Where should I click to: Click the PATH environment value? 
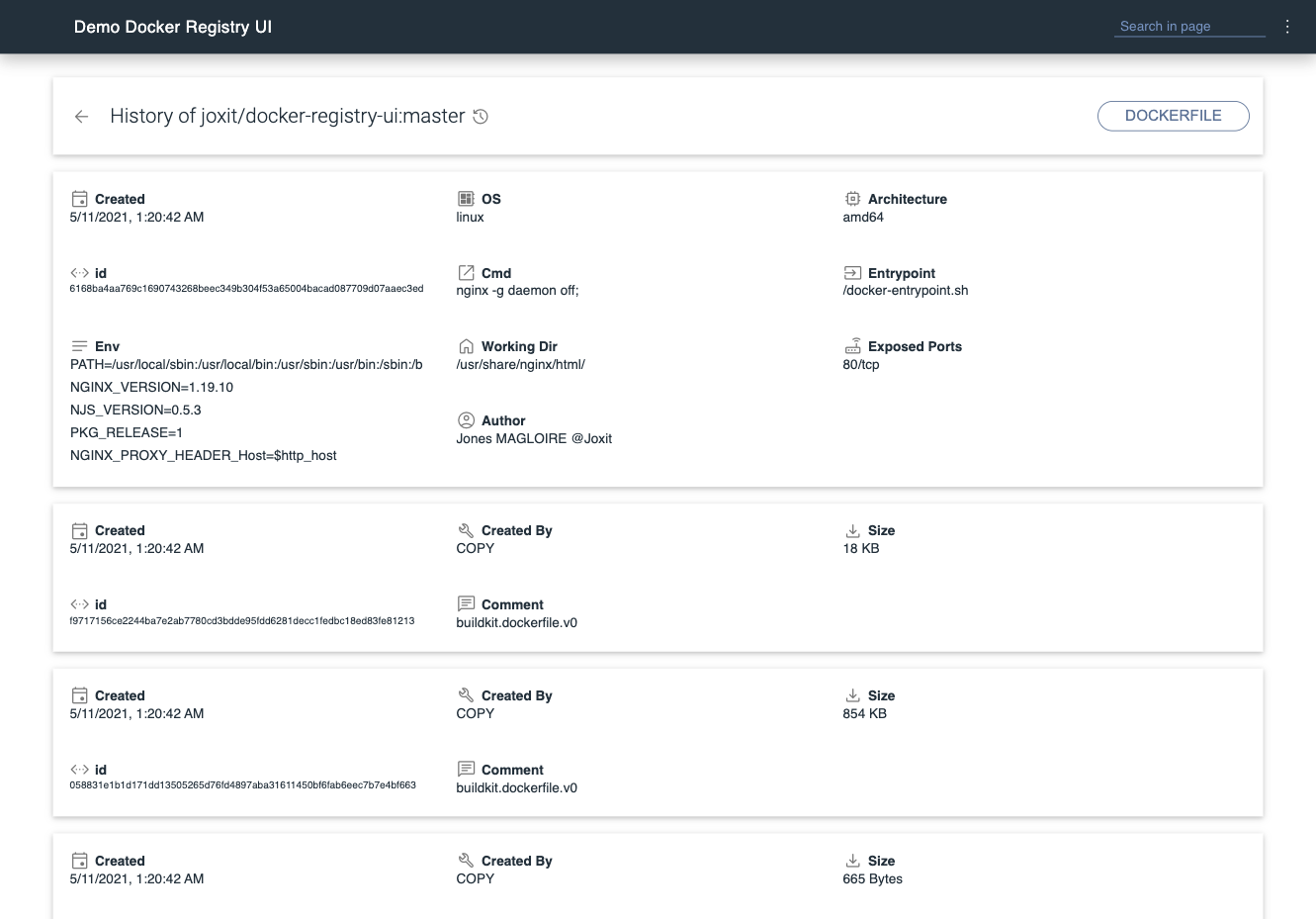246,364
